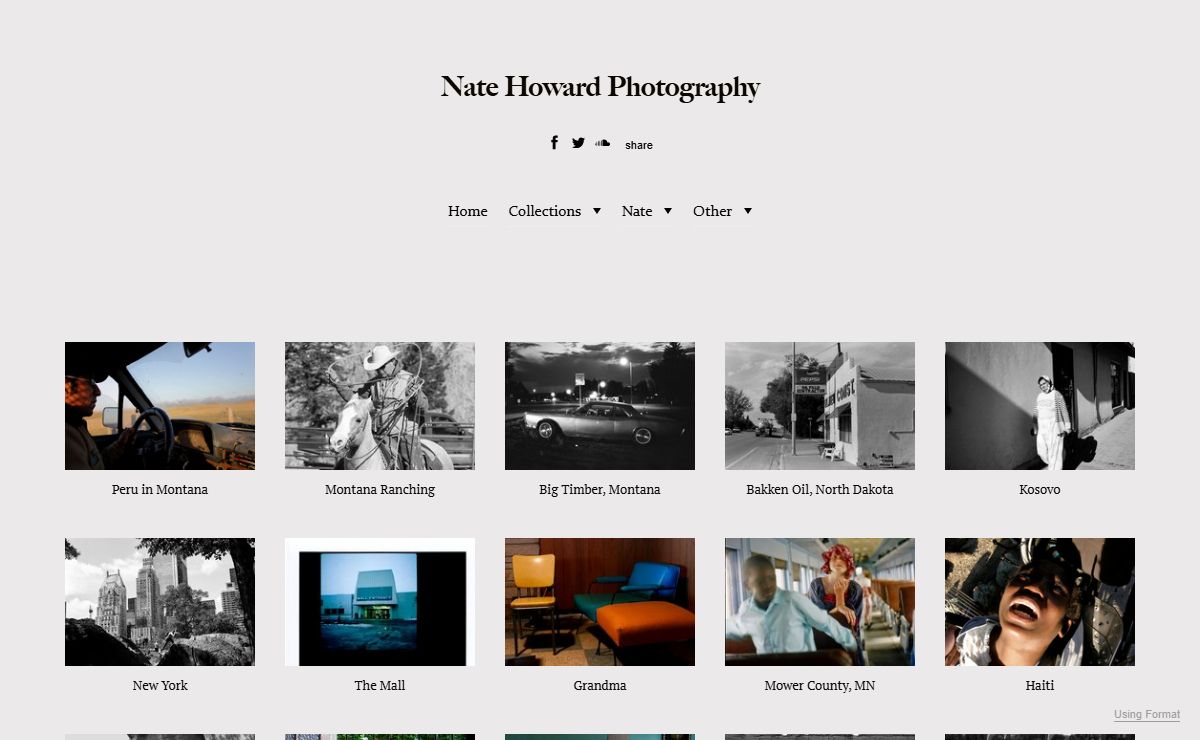
Task: Open the Collections menu
Action: [545, 211]
